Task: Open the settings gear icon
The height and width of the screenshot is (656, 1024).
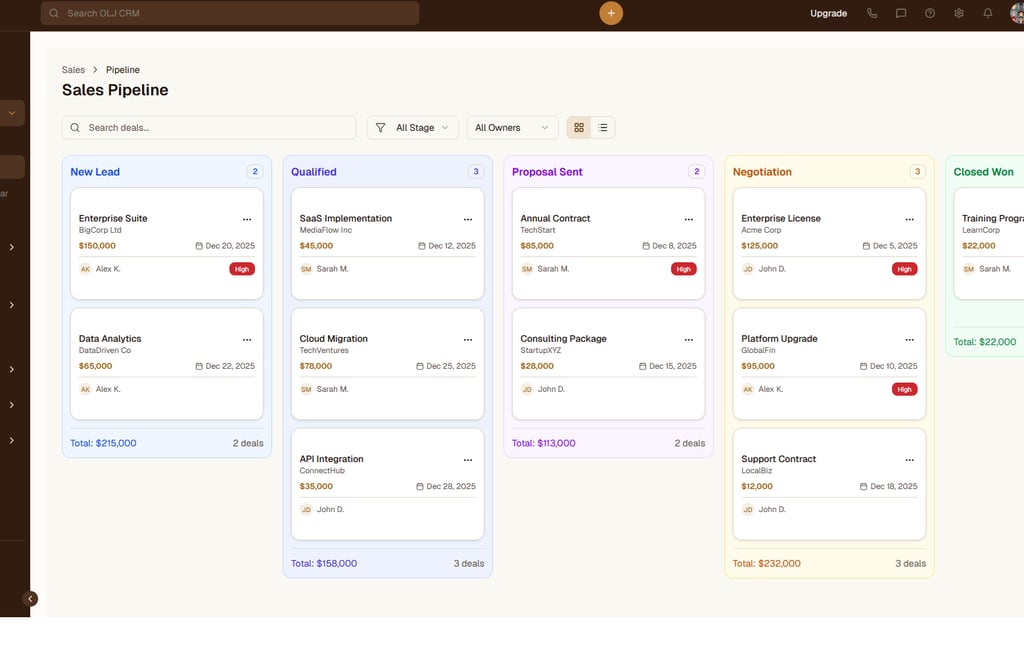Action: 959,13
